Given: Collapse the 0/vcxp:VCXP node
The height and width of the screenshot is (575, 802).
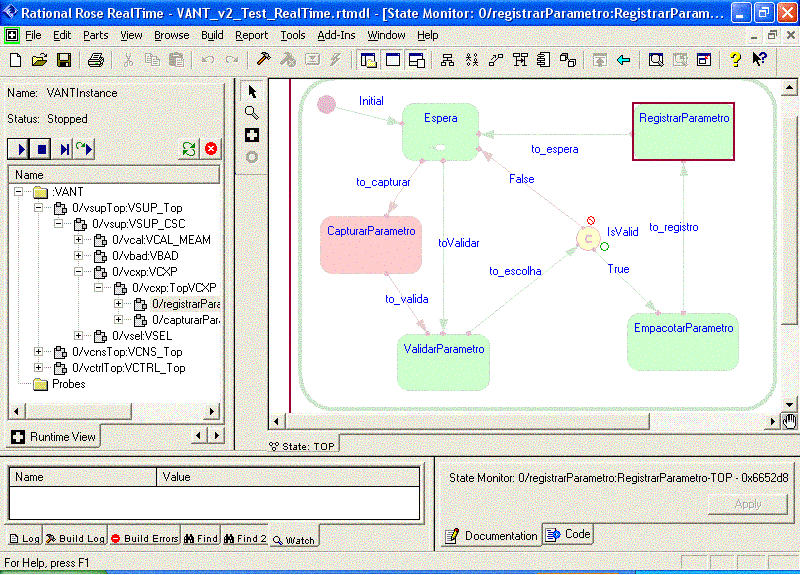Looking at the screenshot, I should click(79, 272).
